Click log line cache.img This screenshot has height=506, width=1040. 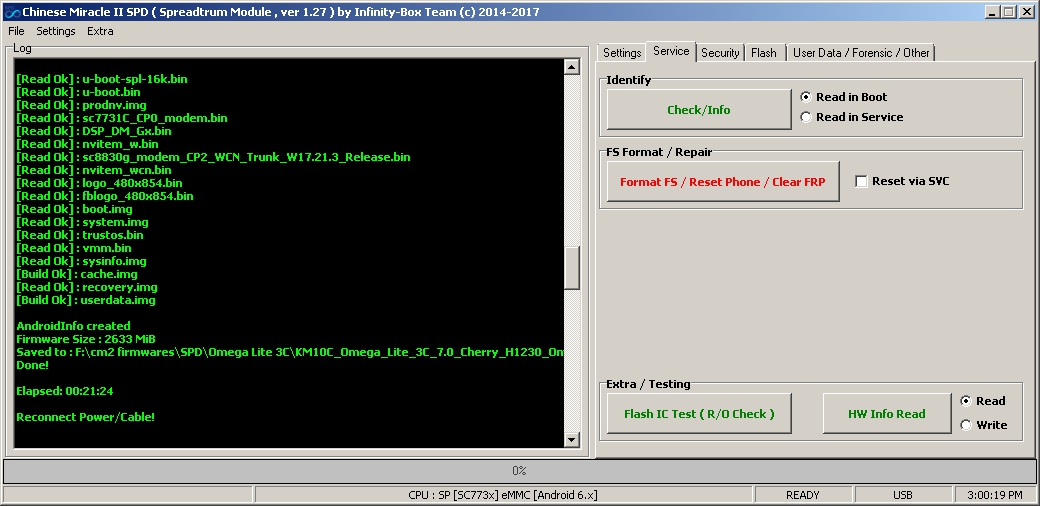pyautogui.click(x=77, y=274)
